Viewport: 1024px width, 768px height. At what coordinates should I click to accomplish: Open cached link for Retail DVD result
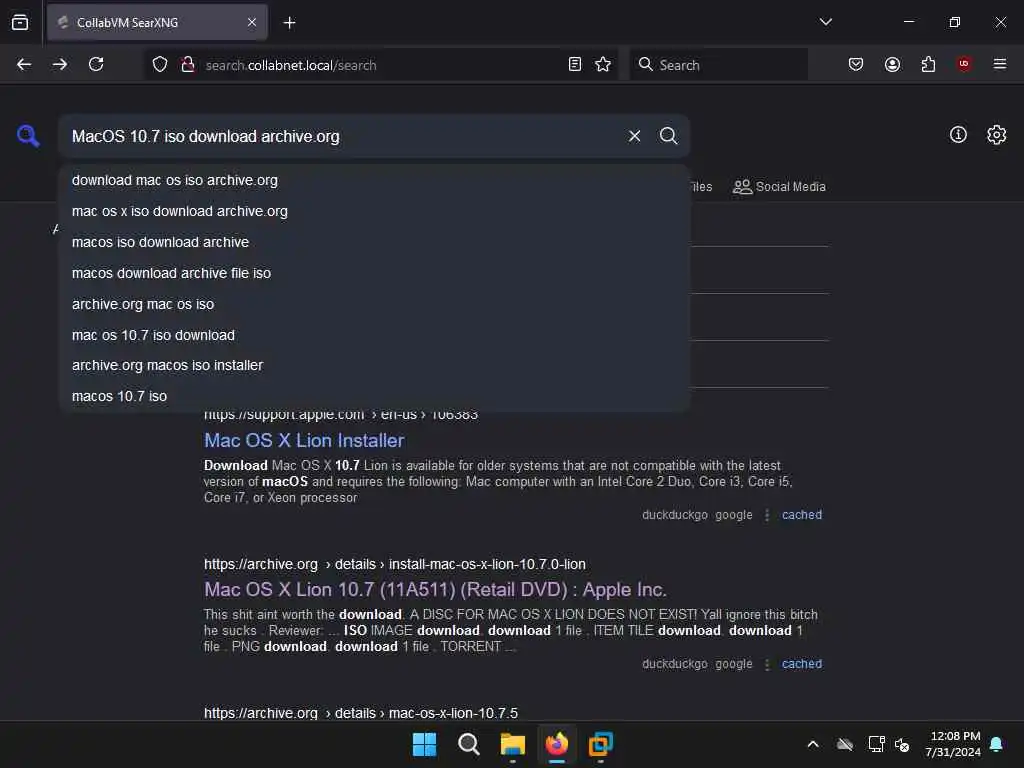tap(802, 664)
